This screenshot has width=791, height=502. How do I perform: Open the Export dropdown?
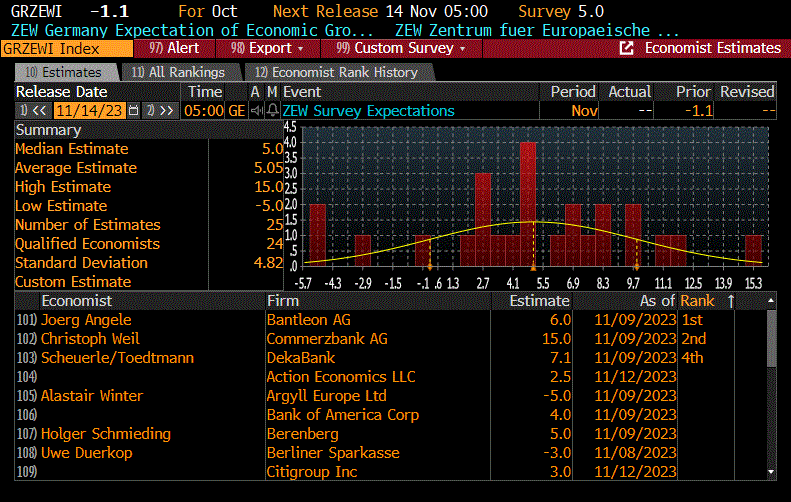(267, 48)
